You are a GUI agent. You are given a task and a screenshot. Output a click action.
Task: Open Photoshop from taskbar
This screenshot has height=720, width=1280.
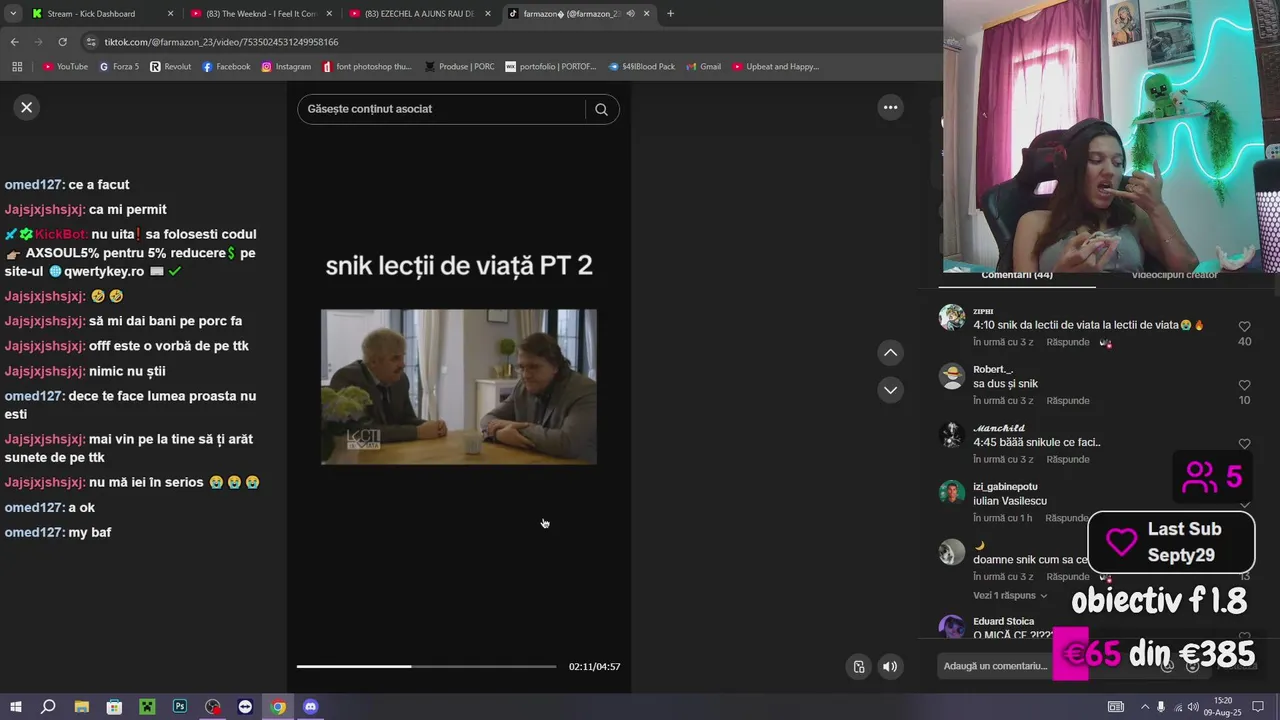click(180, 707)
